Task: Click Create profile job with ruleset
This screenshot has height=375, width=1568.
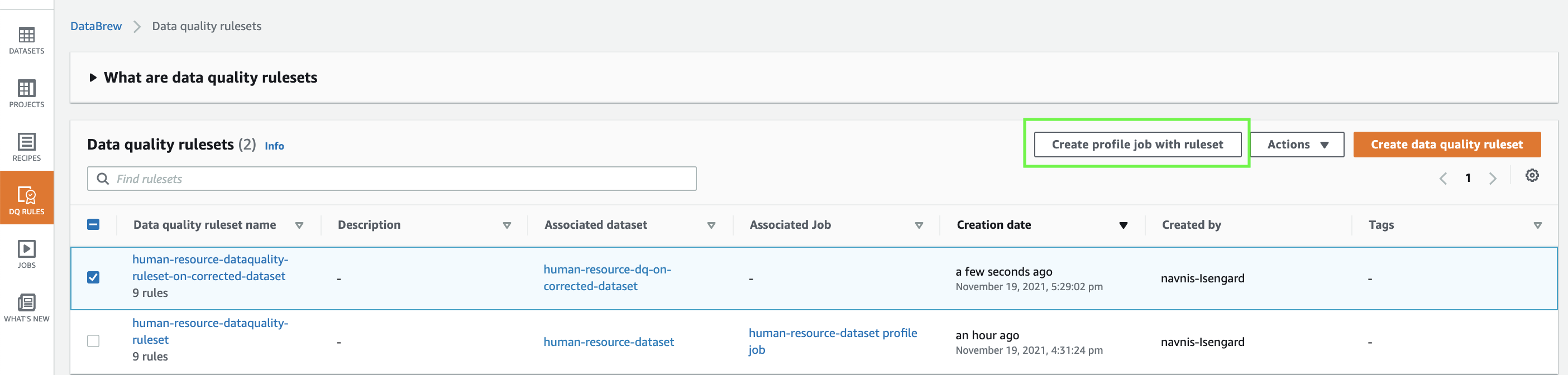Action: (1137, 145)
